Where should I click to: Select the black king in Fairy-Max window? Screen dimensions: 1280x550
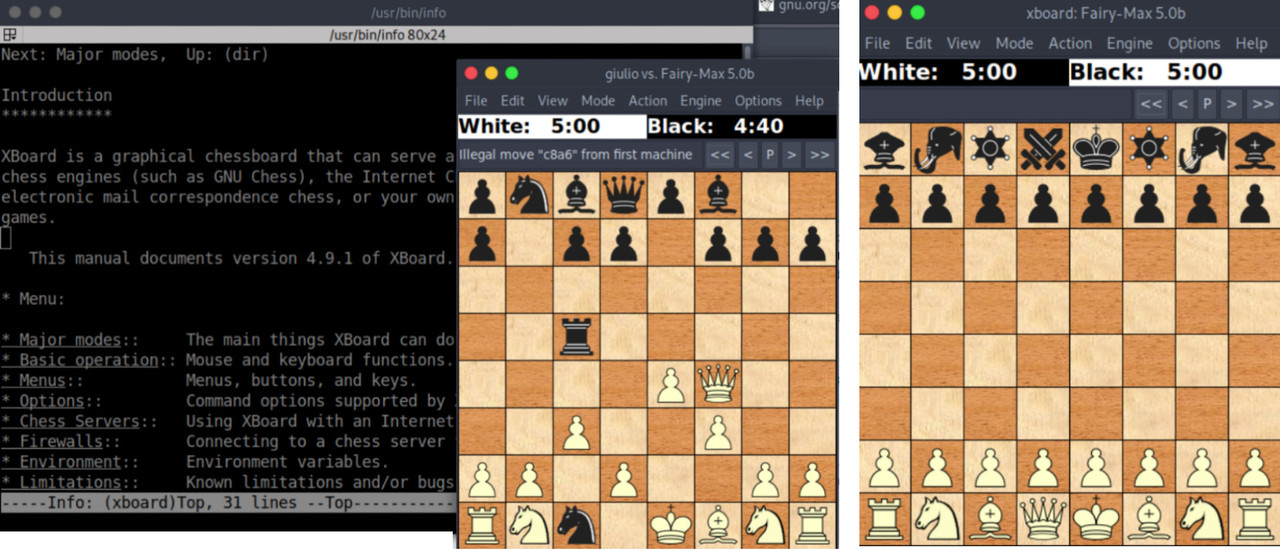coord(1096,149)
